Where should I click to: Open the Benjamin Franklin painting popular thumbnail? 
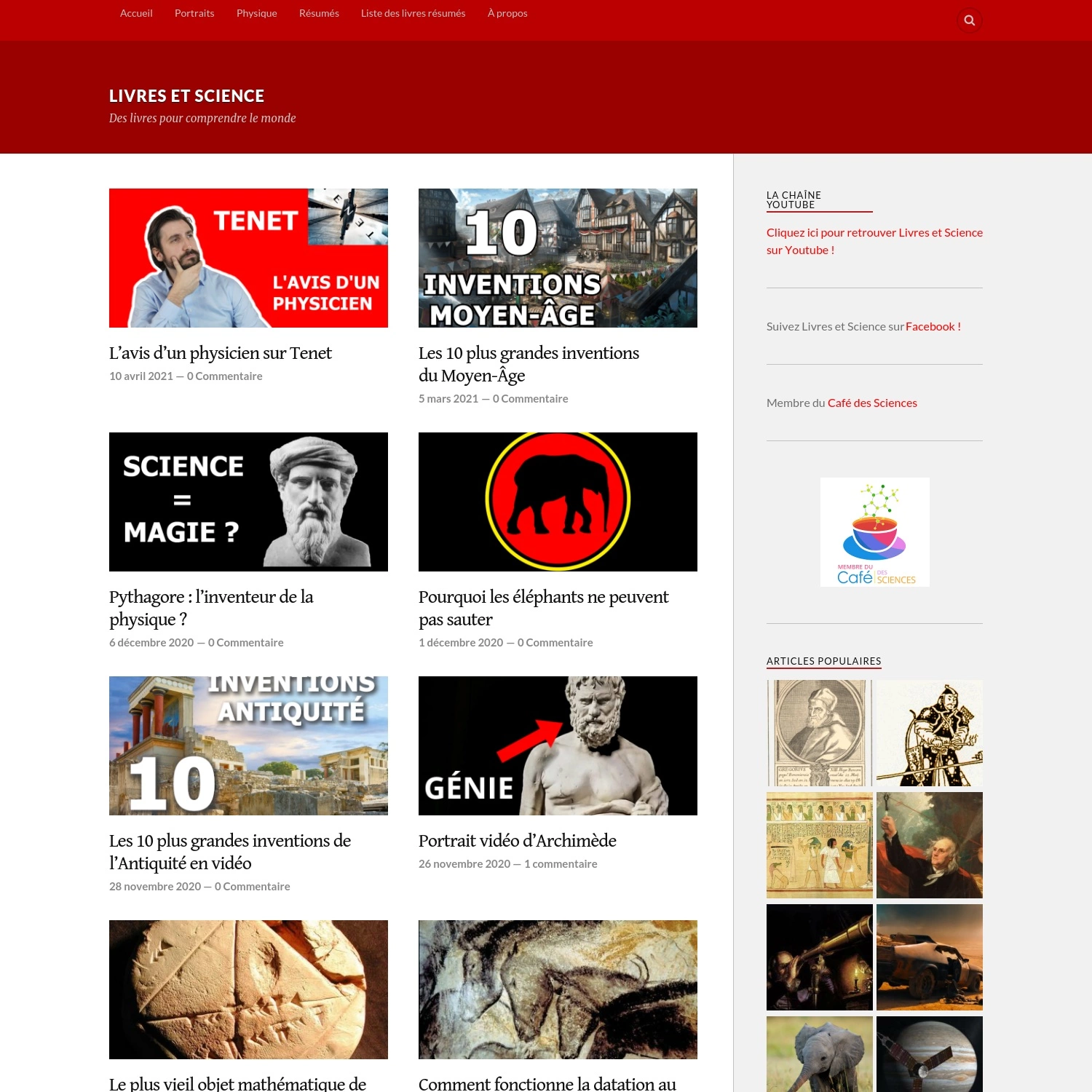point(930,845)
